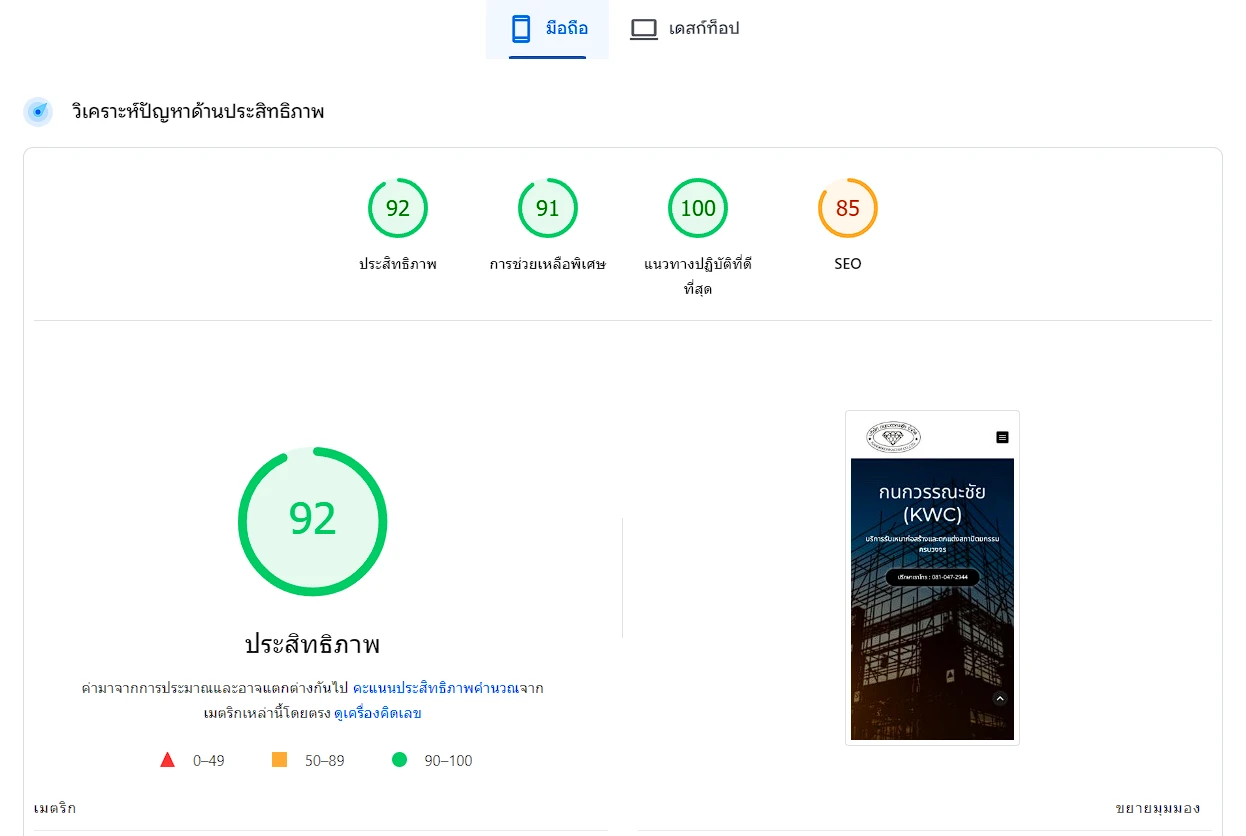The image size is (1246, 836).
Task: Expand metrics with ขยายมุมมอง
Action: coord(1157,808)
